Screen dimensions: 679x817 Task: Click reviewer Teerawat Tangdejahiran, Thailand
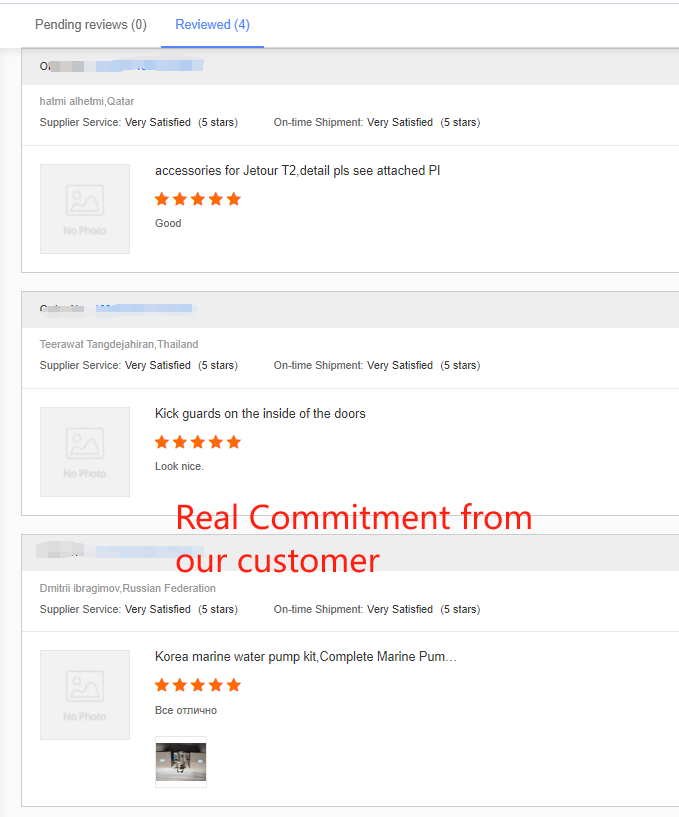pyautogui.click(x=119, y=344)
